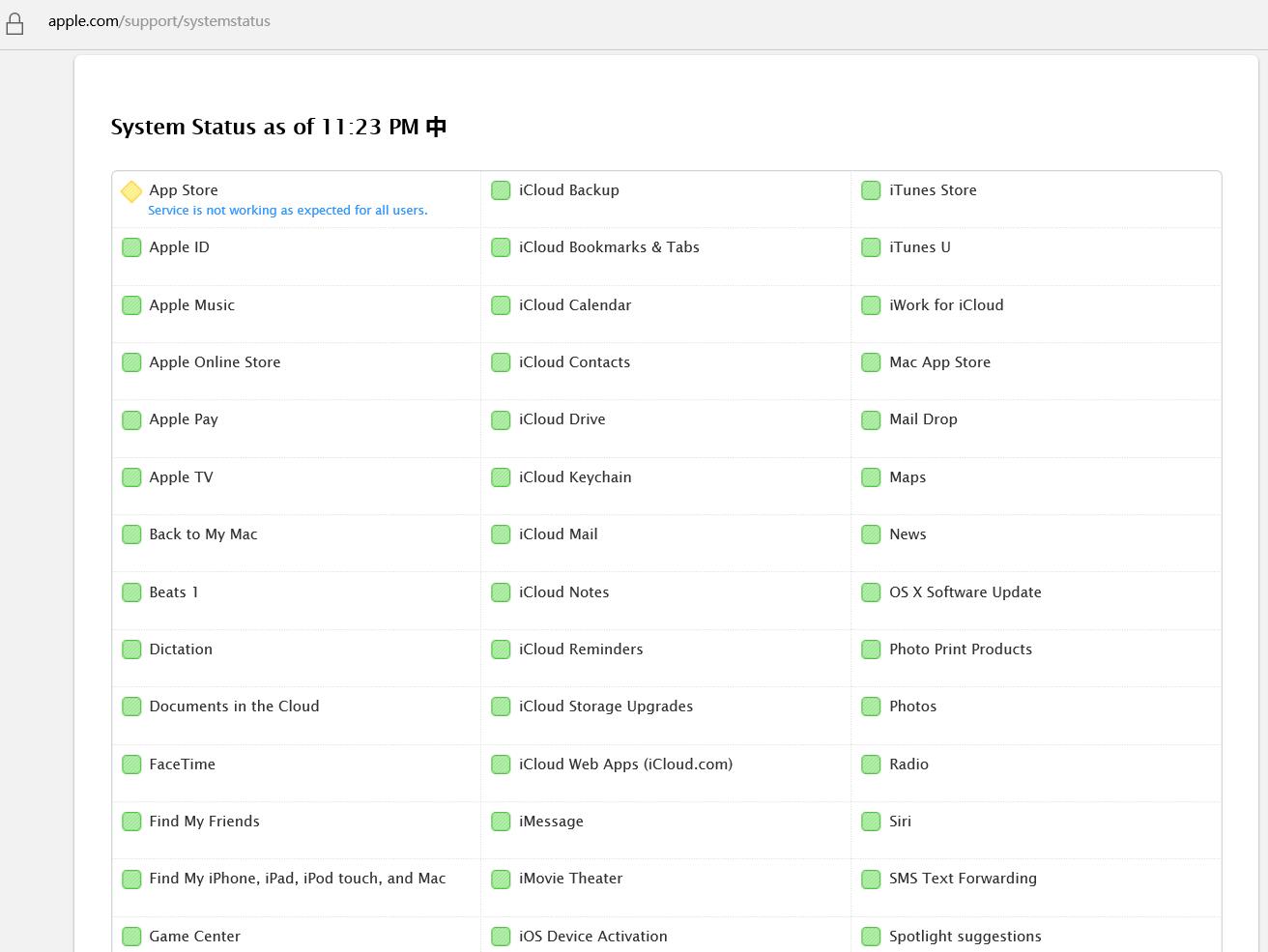This screenshot has height=952, width=1268.
Task: Click Find My iPhone, iPad, iPod touch label
Action: click(x=298, y=879)
